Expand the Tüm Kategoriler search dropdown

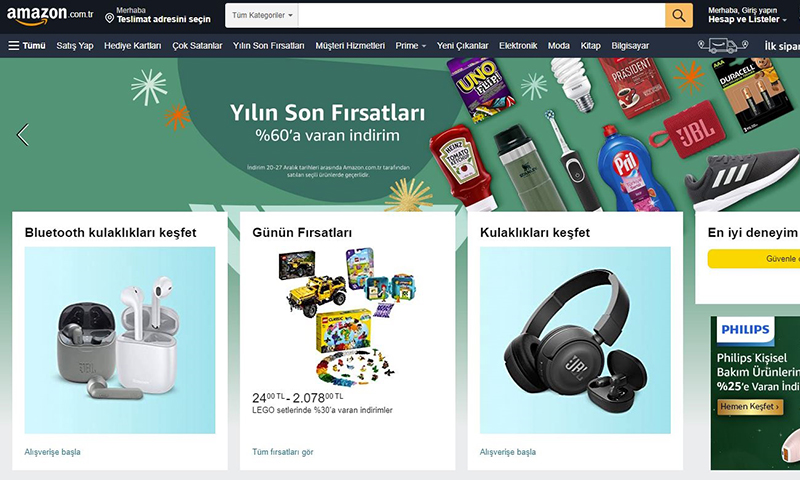coord(262,15)
